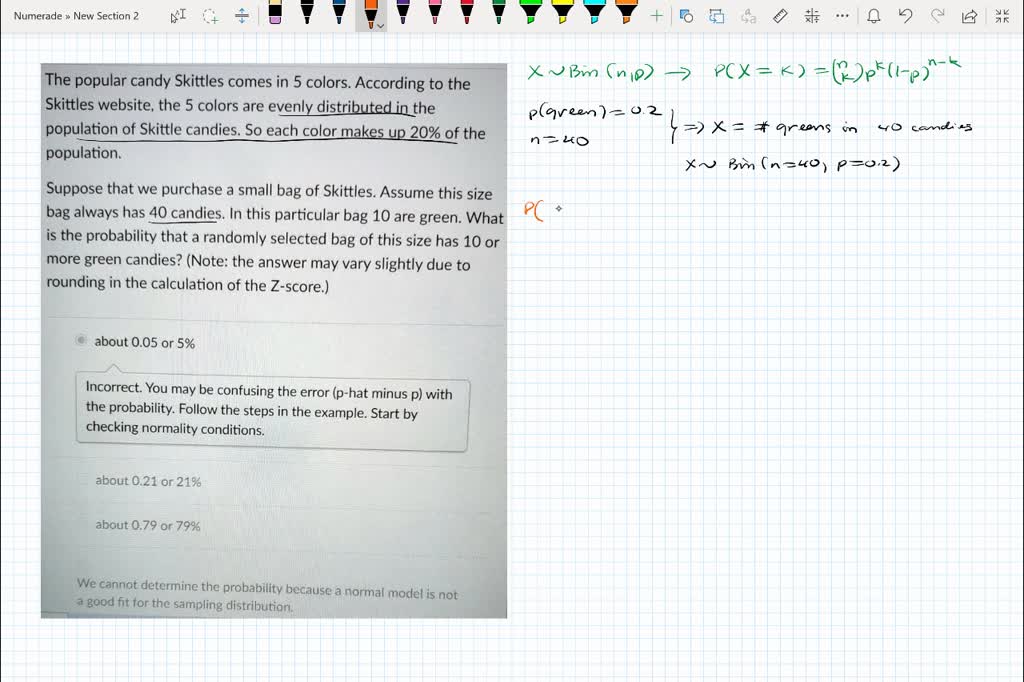Click the 'about 0.21 or 21%' answer text
1024x682 pixels.
click(148, 481)
